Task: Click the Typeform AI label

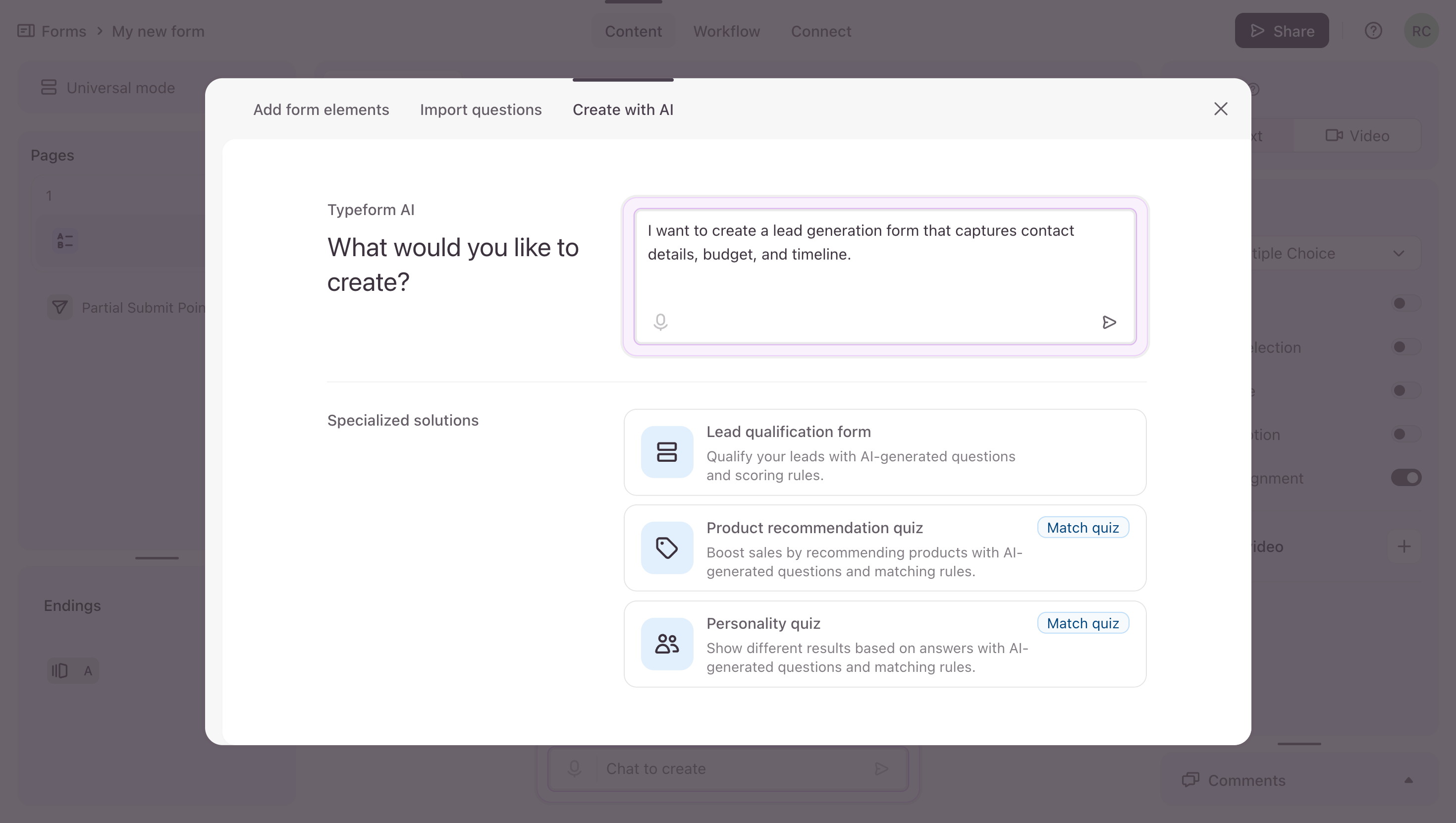Action: pos(371,210)
